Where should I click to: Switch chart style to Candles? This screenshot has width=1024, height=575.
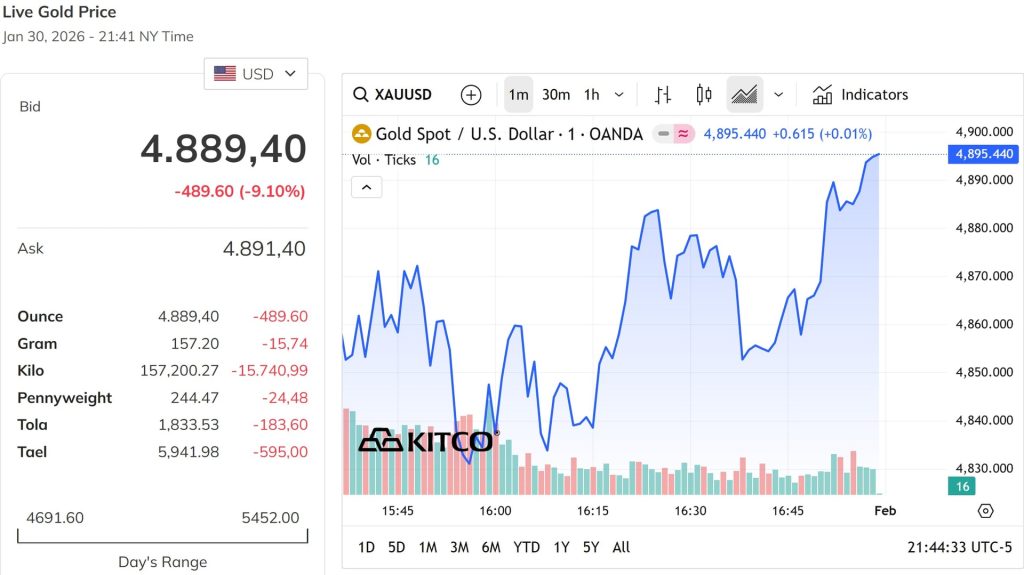pyautogui.click(x=703, y=95)
